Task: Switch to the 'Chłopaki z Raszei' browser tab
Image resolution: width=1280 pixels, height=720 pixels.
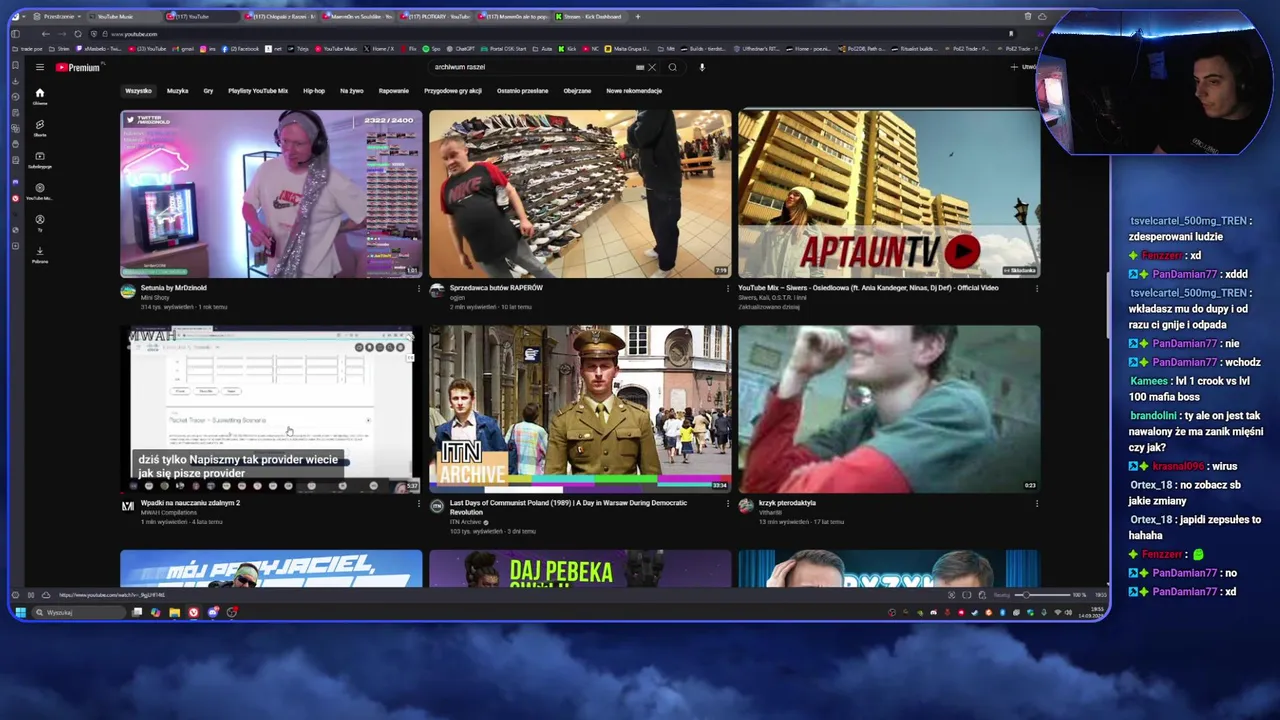Action: point(280,17)
